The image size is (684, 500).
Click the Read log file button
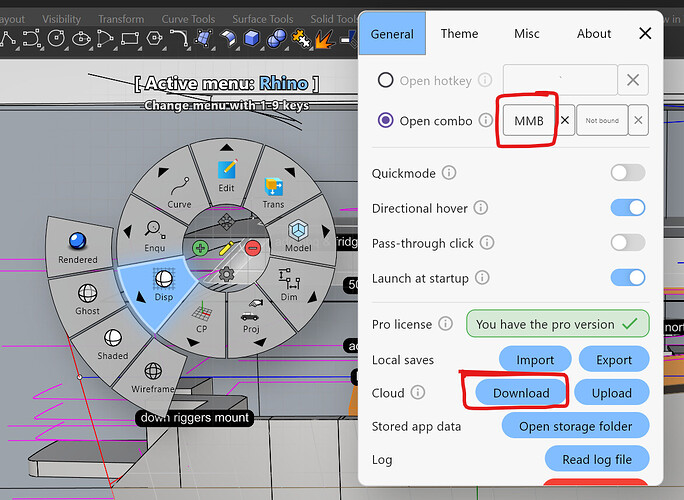(597, 459)
